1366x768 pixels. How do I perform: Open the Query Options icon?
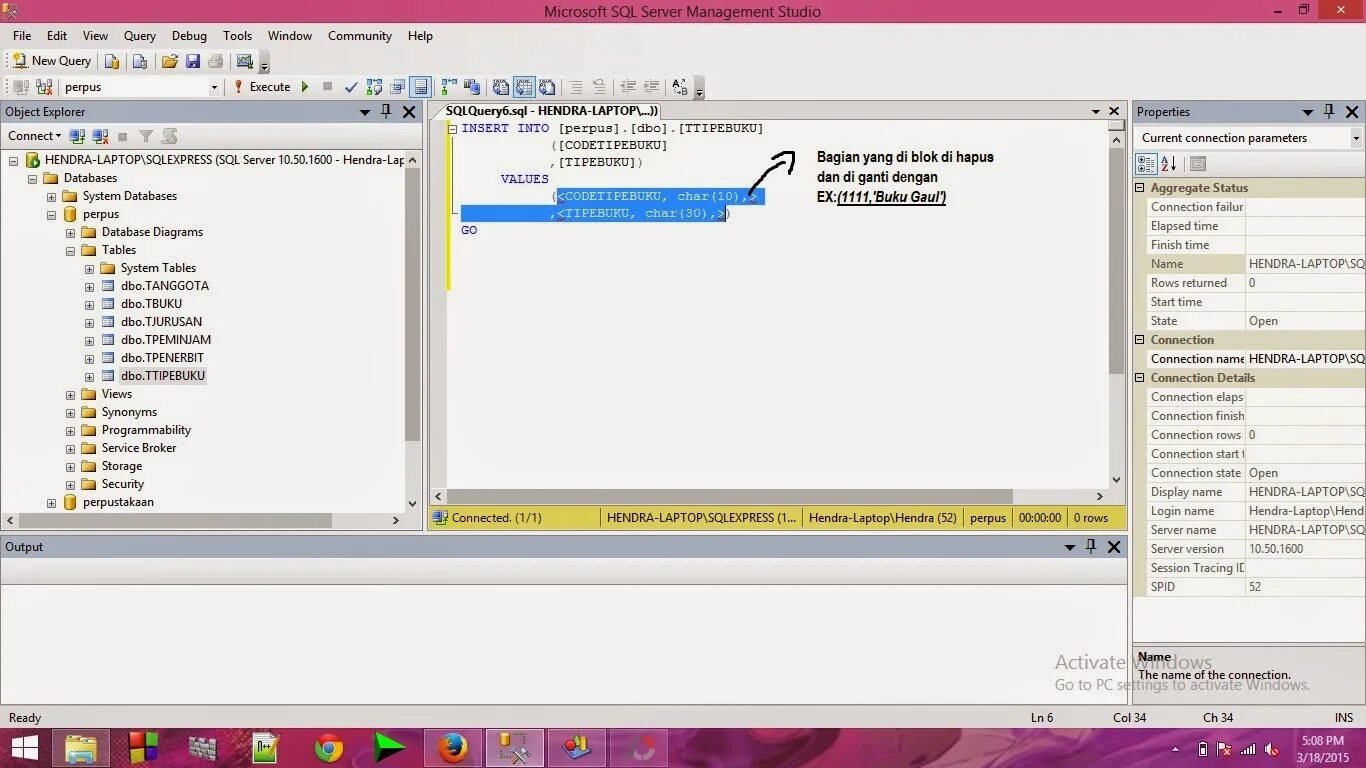click(398, 87)
